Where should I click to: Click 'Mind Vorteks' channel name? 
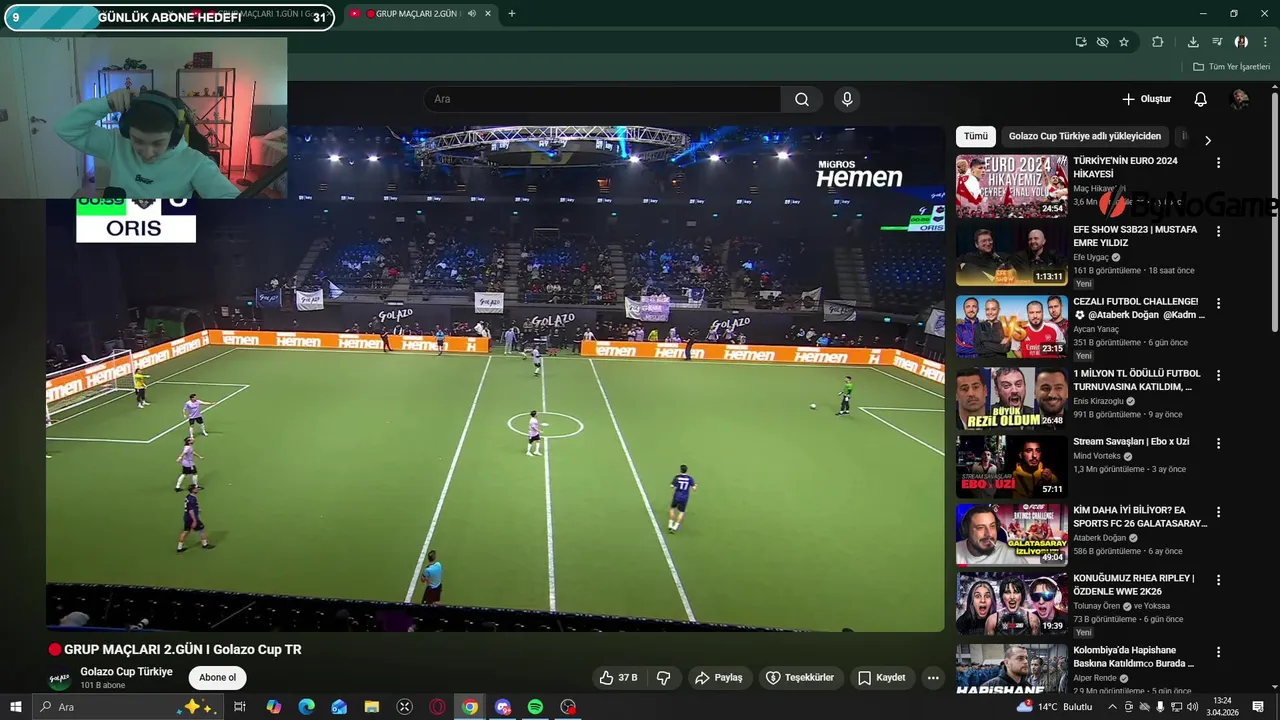pyautogui.click(x=1096, y=456)
